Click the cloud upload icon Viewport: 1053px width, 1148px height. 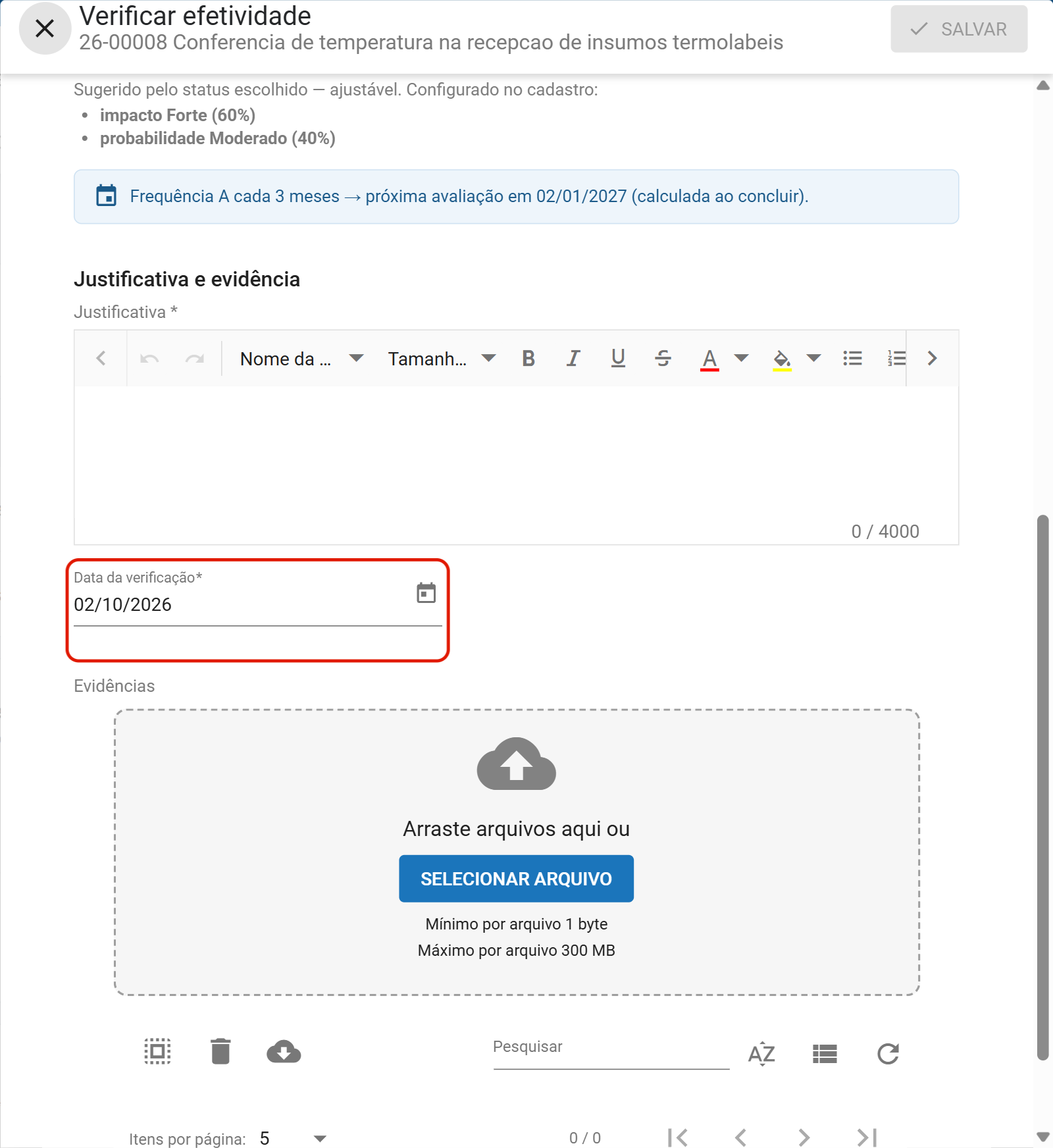(517, 764)
